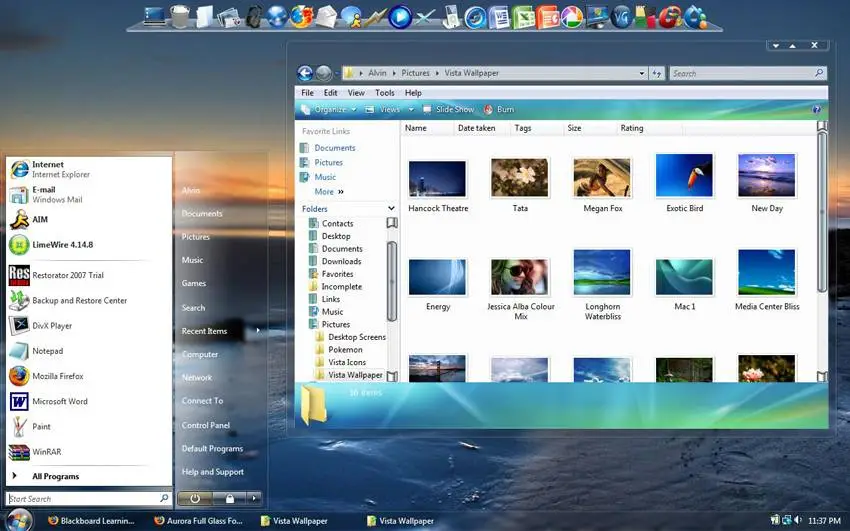Click the Explorer Search box
The image size is (850, 531).
tap(749, 73)
